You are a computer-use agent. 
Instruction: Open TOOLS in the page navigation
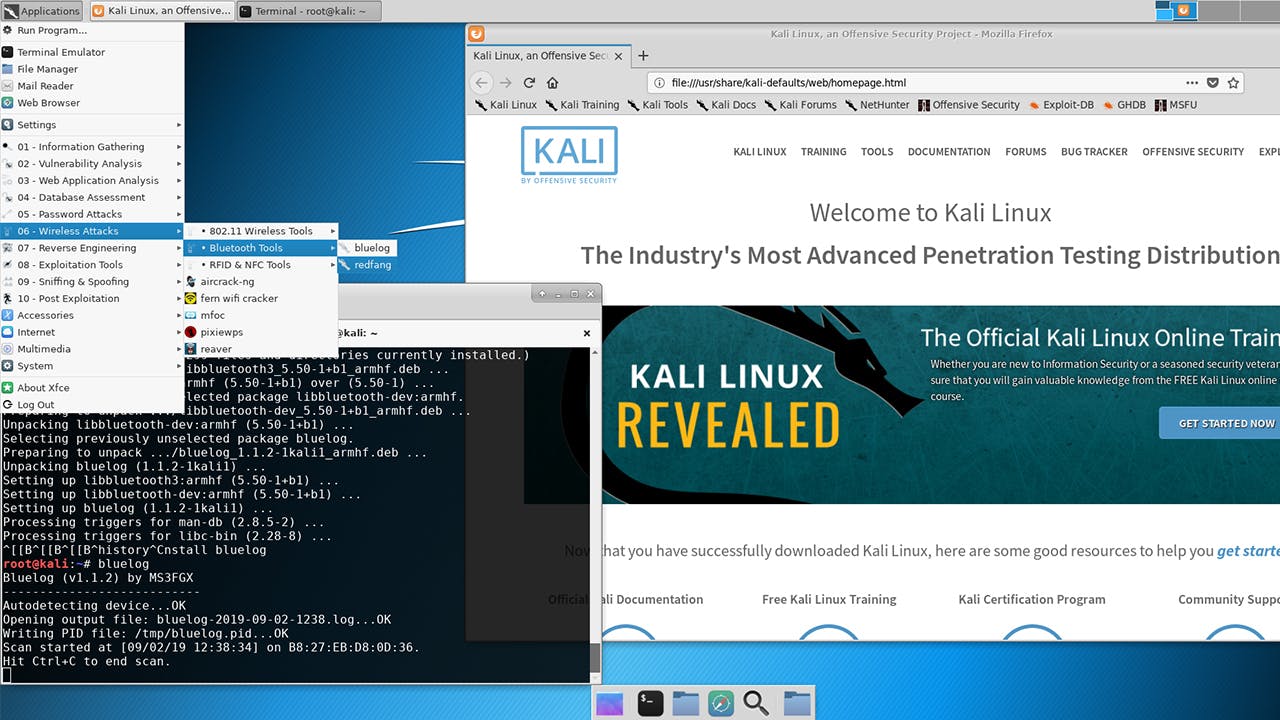(x=877, y=152)
